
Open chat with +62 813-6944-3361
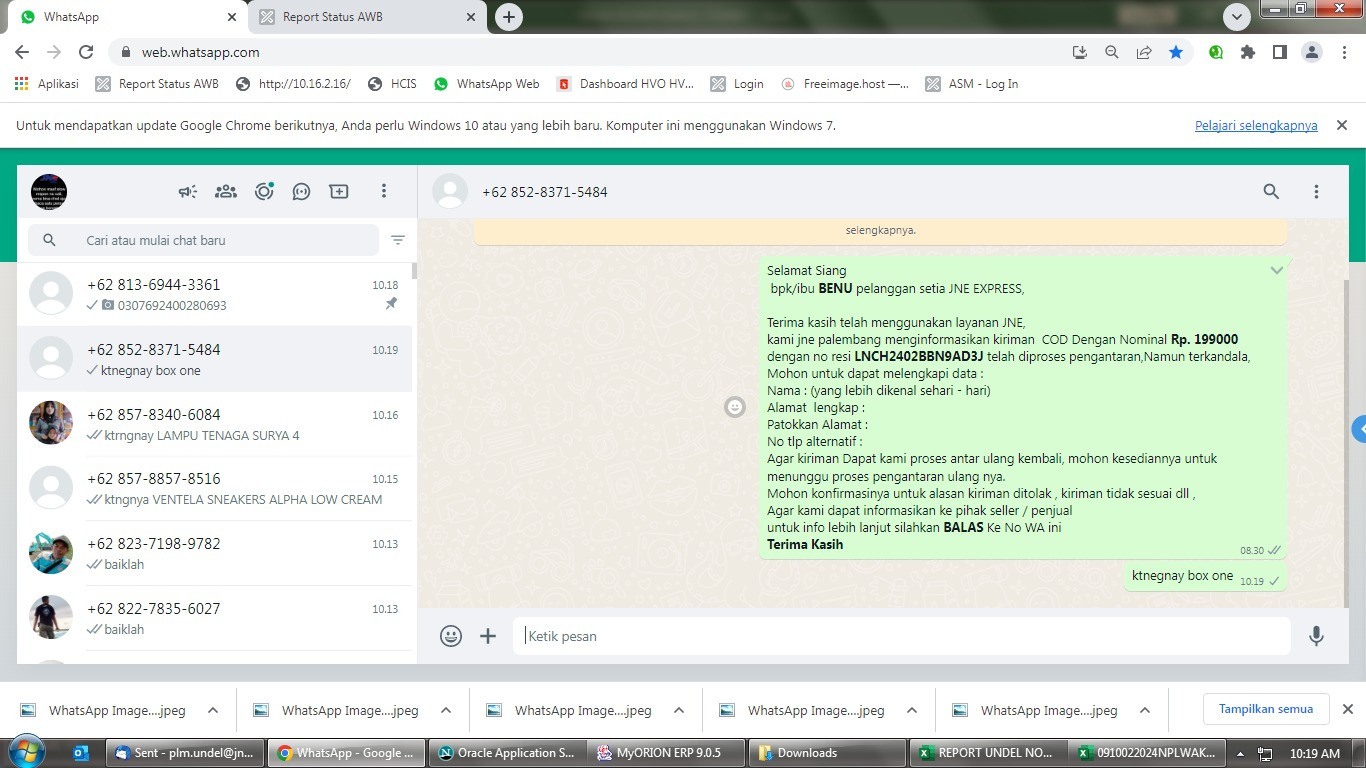tap(215, 294)
